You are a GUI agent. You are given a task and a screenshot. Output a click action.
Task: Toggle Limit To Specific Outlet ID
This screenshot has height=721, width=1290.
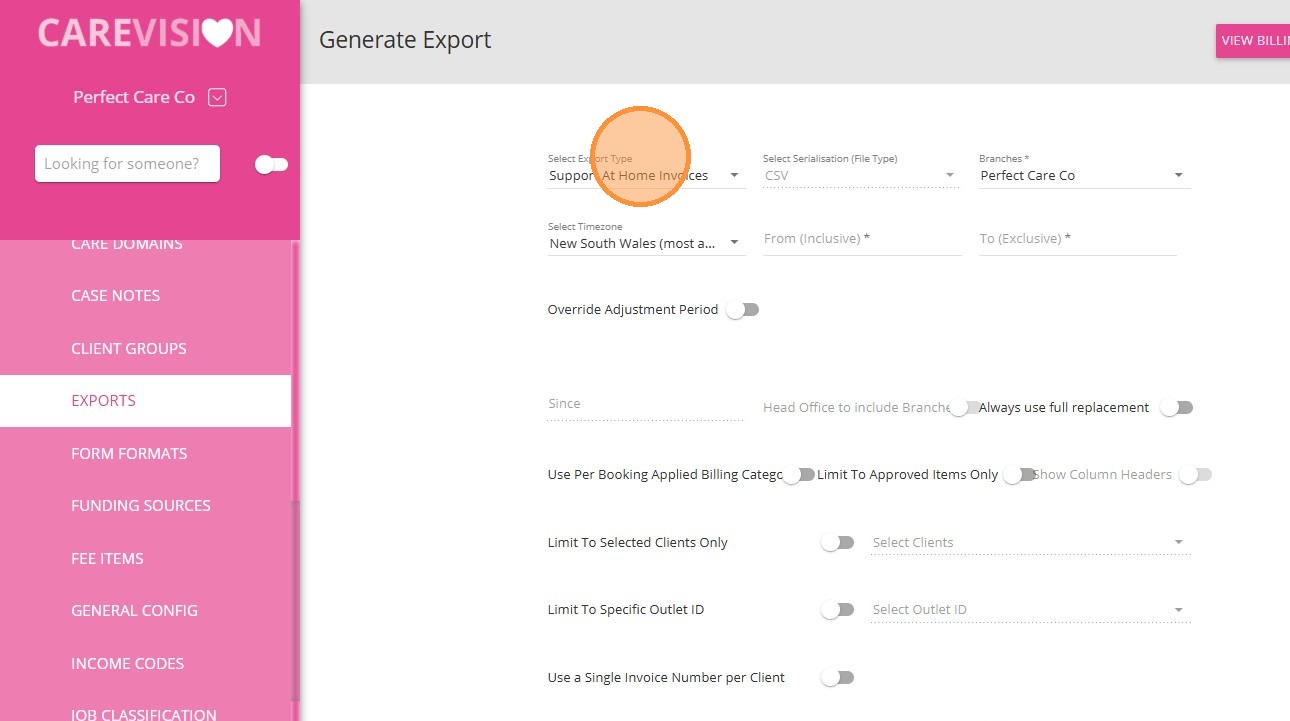coord(837,610)
